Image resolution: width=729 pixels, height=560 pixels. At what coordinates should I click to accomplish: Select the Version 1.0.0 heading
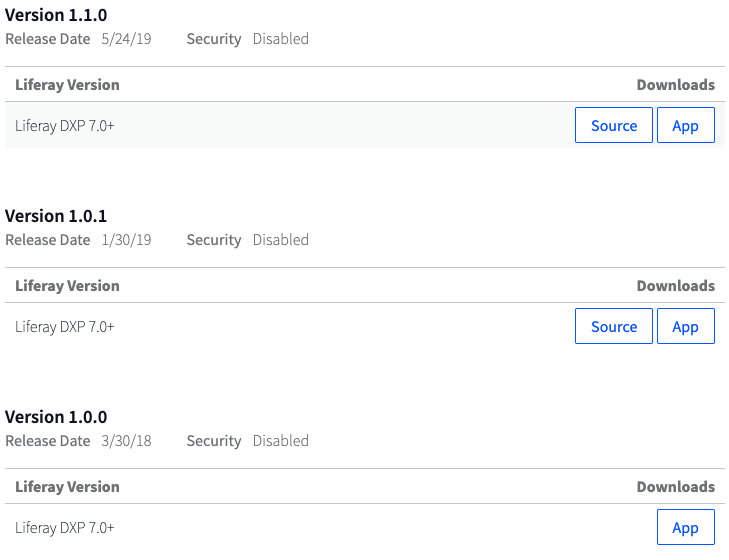[x=56, y=417]
